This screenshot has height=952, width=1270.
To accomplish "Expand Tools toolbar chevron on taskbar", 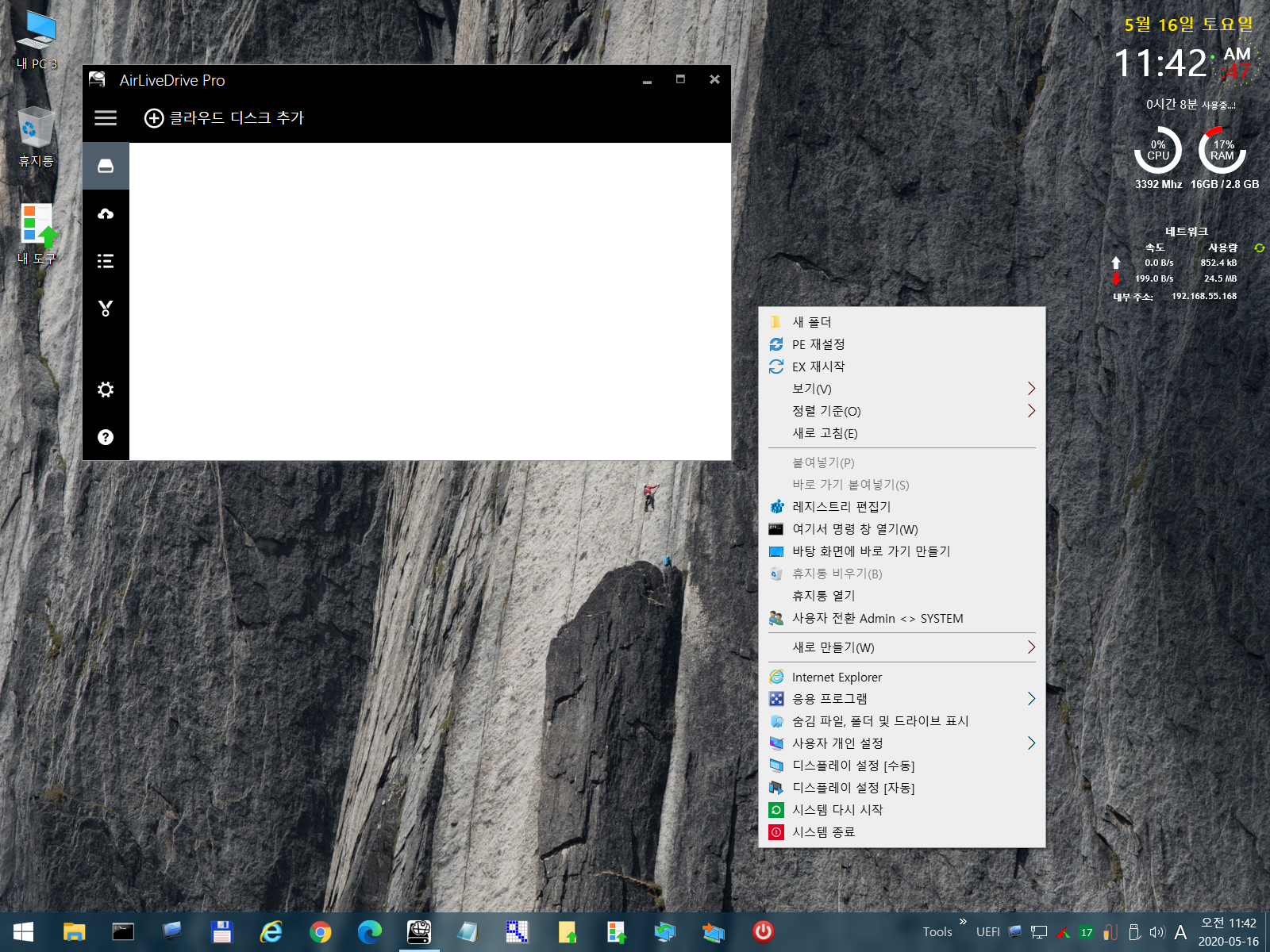I will tap(963, 922).
